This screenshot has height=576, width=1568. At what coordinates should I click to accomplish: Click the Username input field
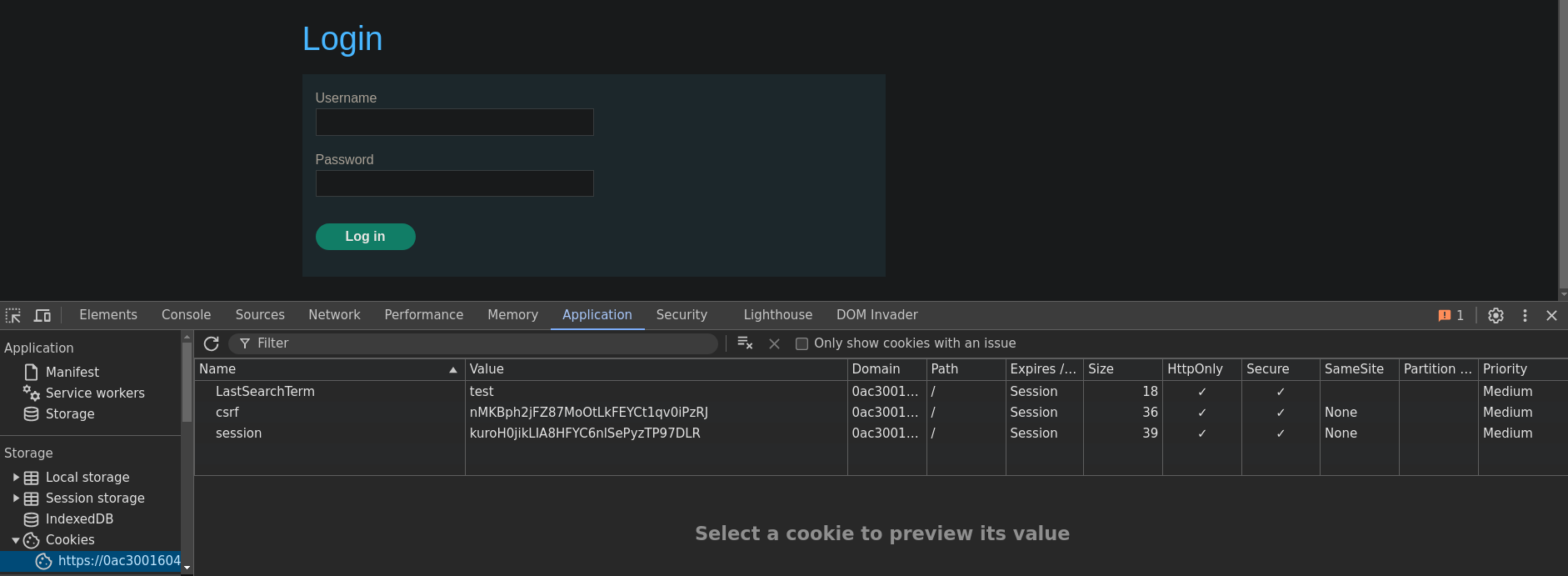coord(454,122)
